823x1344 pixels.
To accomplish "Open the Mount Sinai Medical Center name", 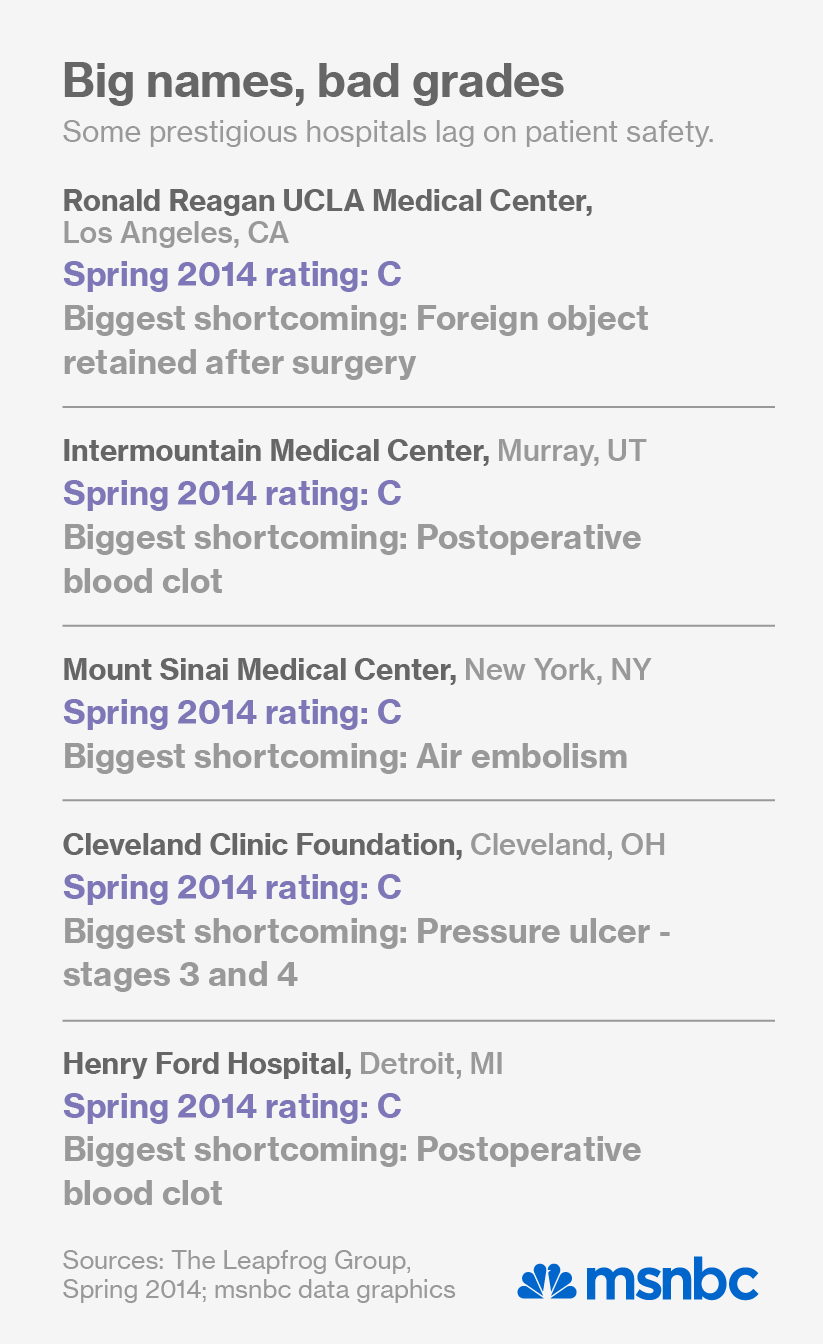I will (259, 670).
